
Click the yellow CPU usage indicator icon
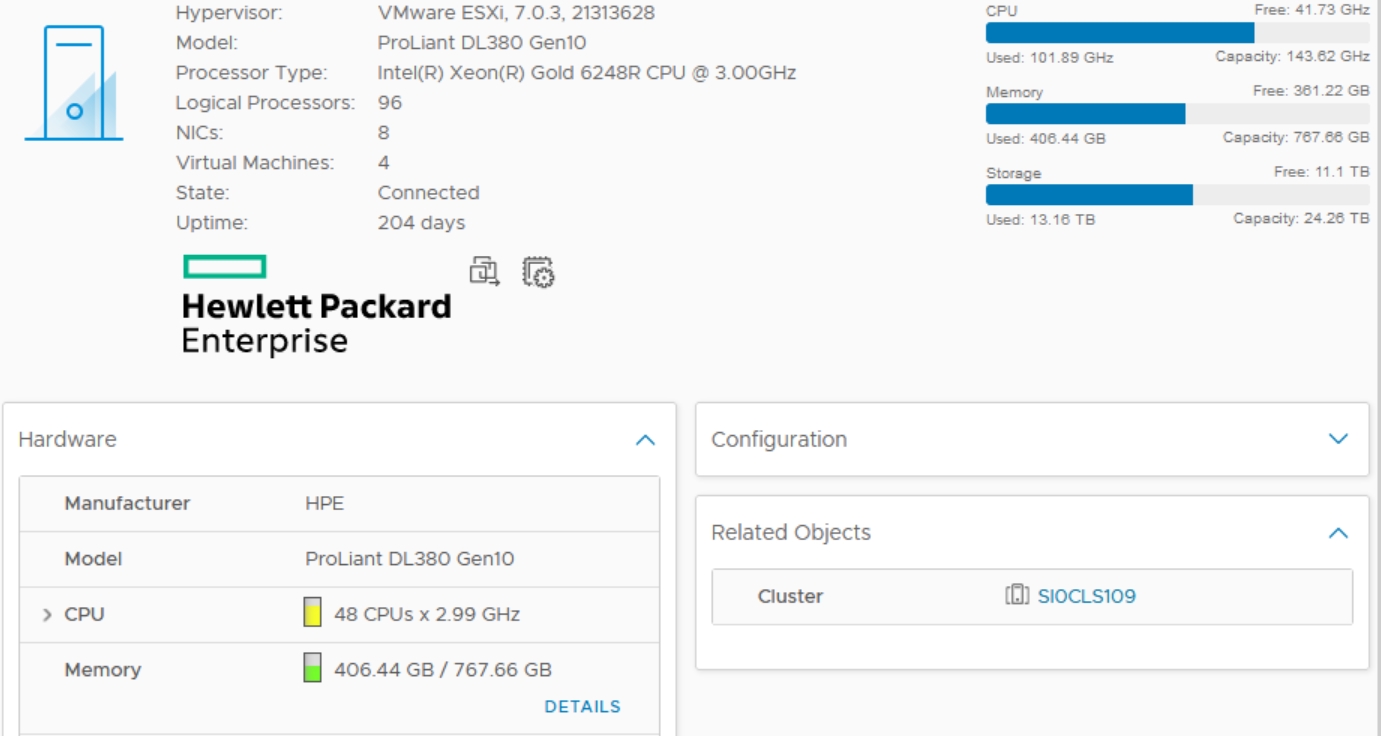click(x=313, y=613)
